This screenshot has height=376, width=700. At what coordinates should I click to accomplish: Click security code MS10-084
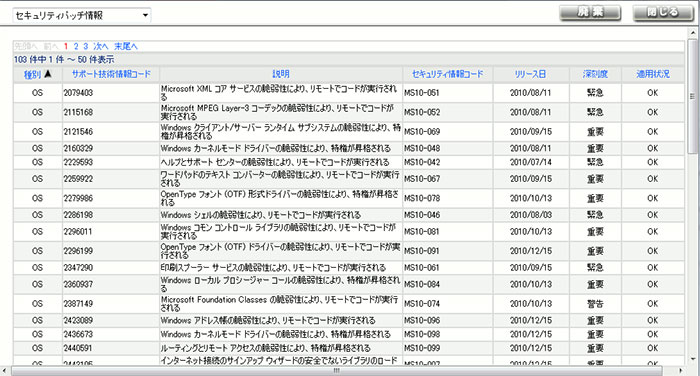[422, 284]
